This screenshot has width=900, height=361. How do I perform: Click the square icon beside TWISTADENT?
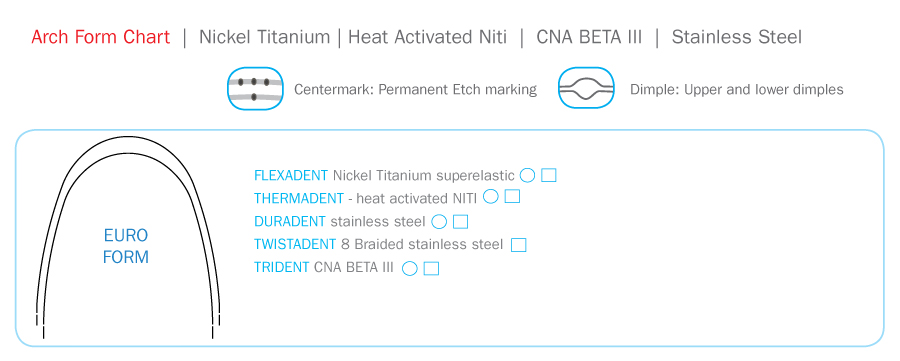pyautogui.click(x=519, y=245)
